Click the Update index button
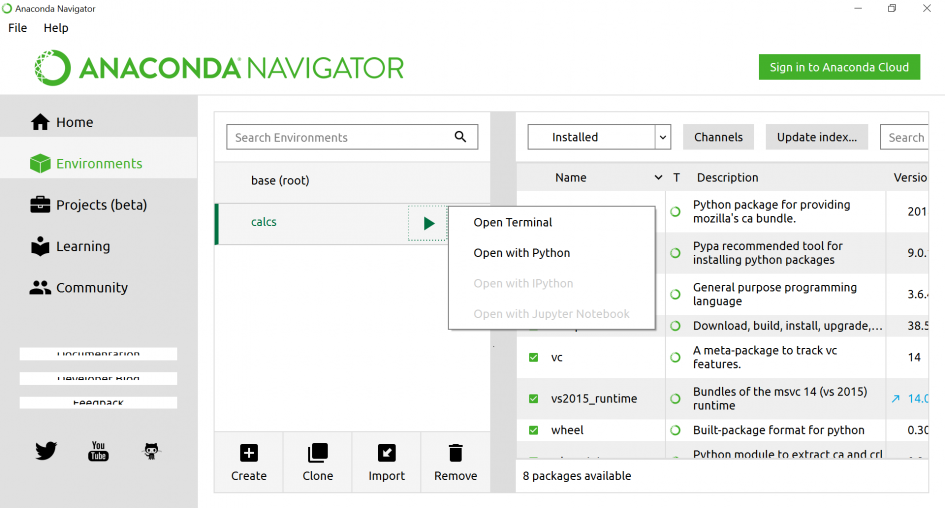This screenshot has width=945, height=508. (817, 137)
